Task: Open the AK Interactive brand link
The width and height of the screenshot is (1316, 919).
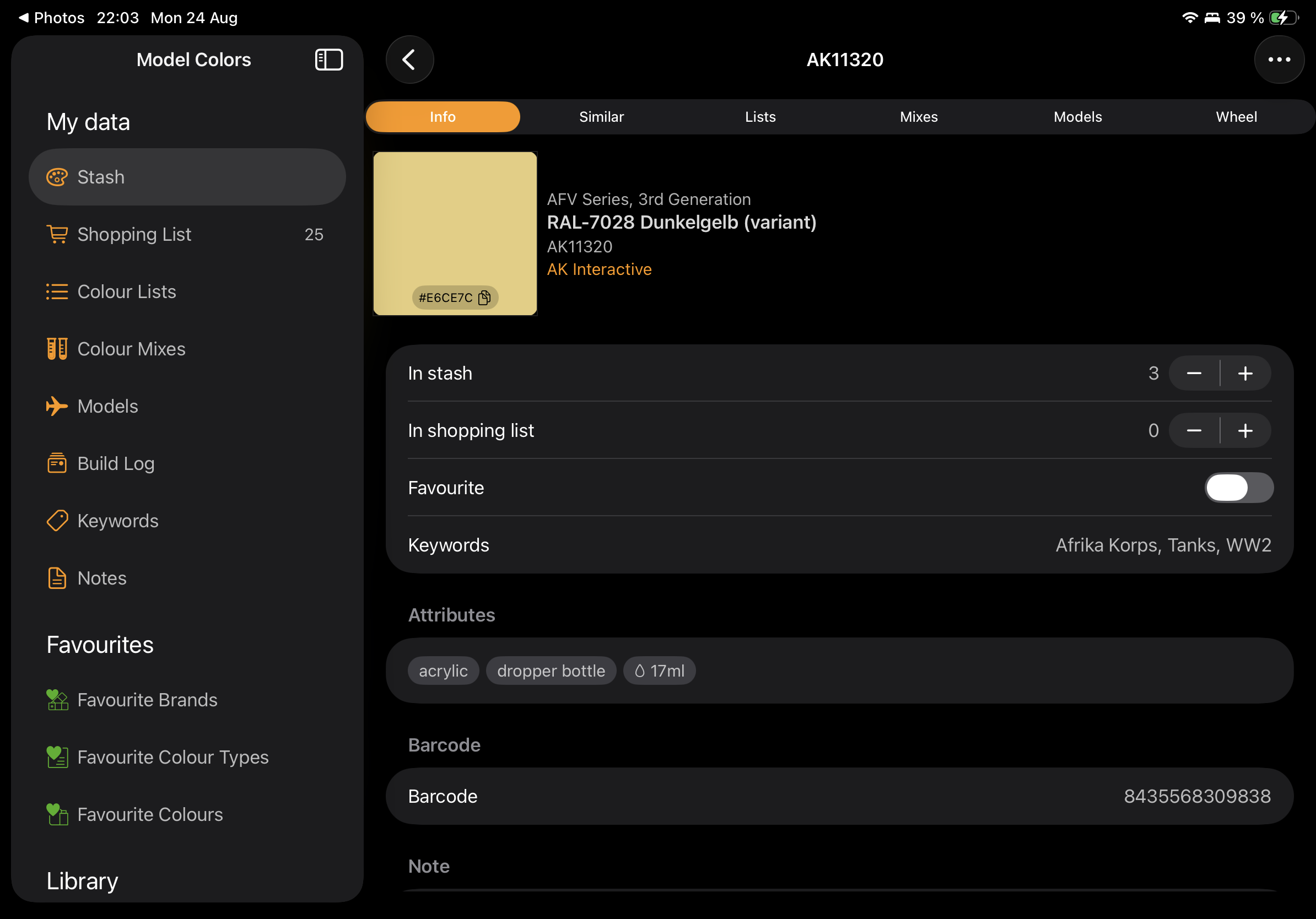Action: tap(599, 269)
